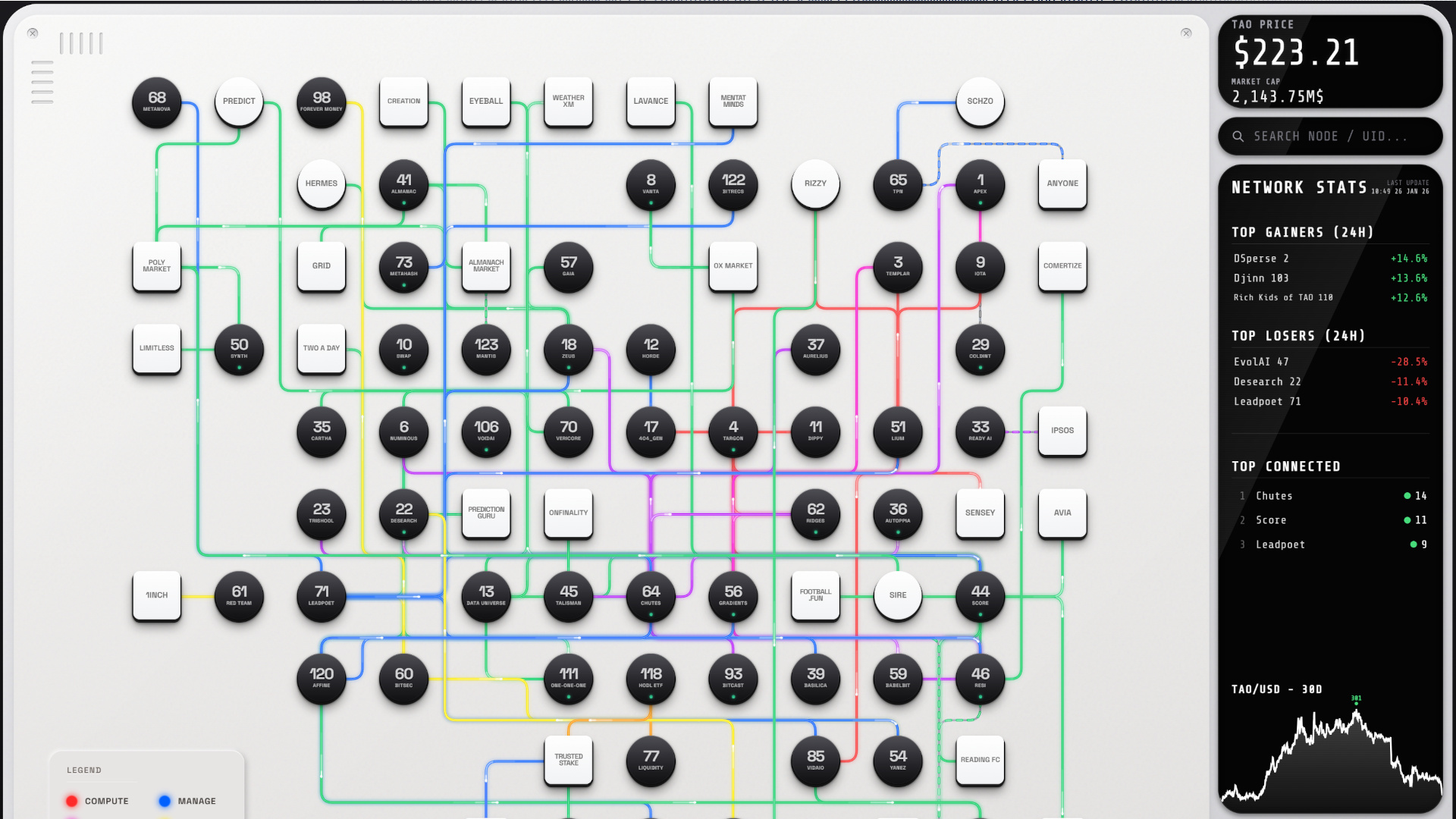This screenshot has height=819, width=1456.
Task: Click the red COMPUTE color swatch
Action: coord(72,801)
